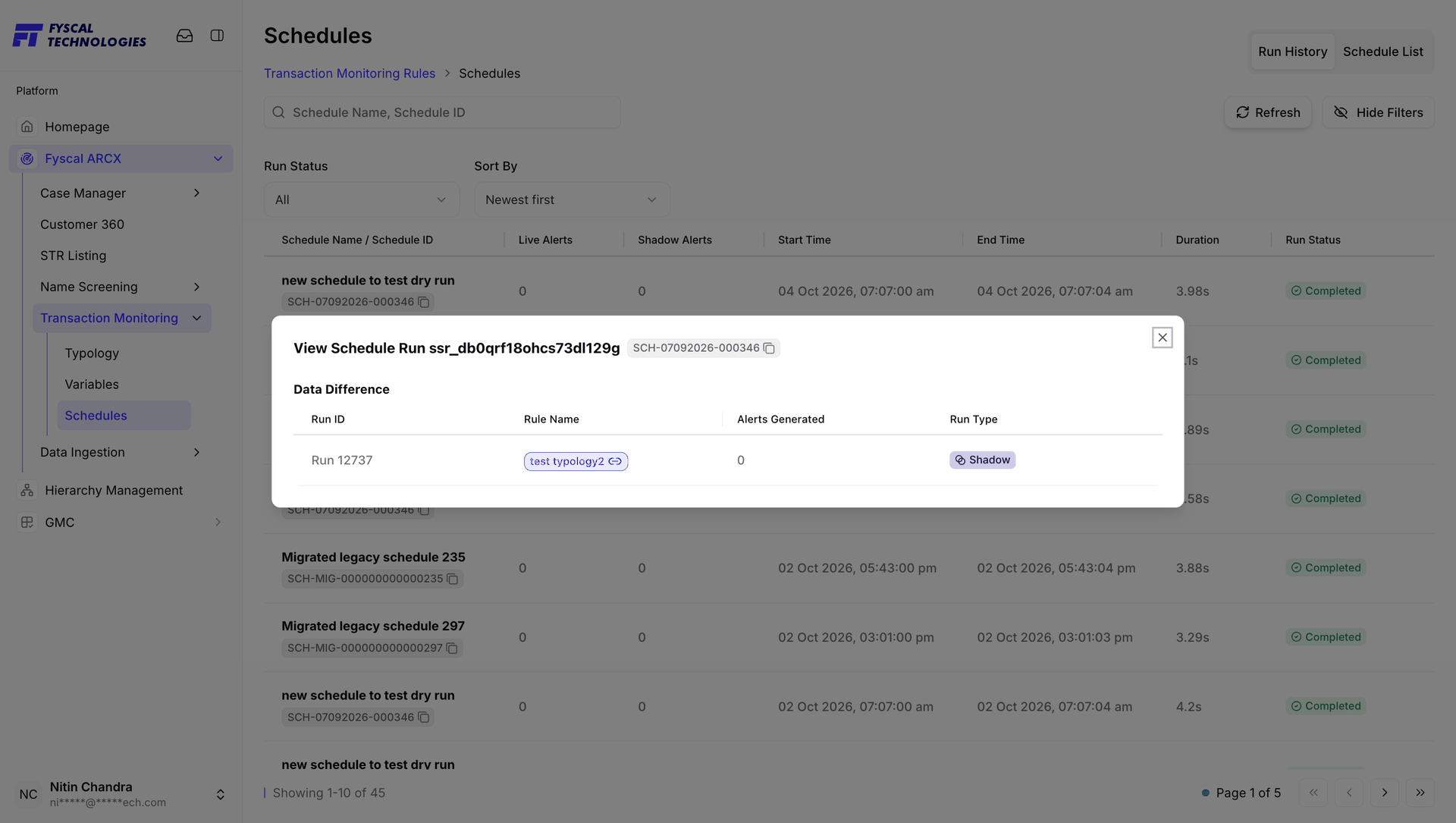
Task: Jump to the first page
Action: [1313, 793]
